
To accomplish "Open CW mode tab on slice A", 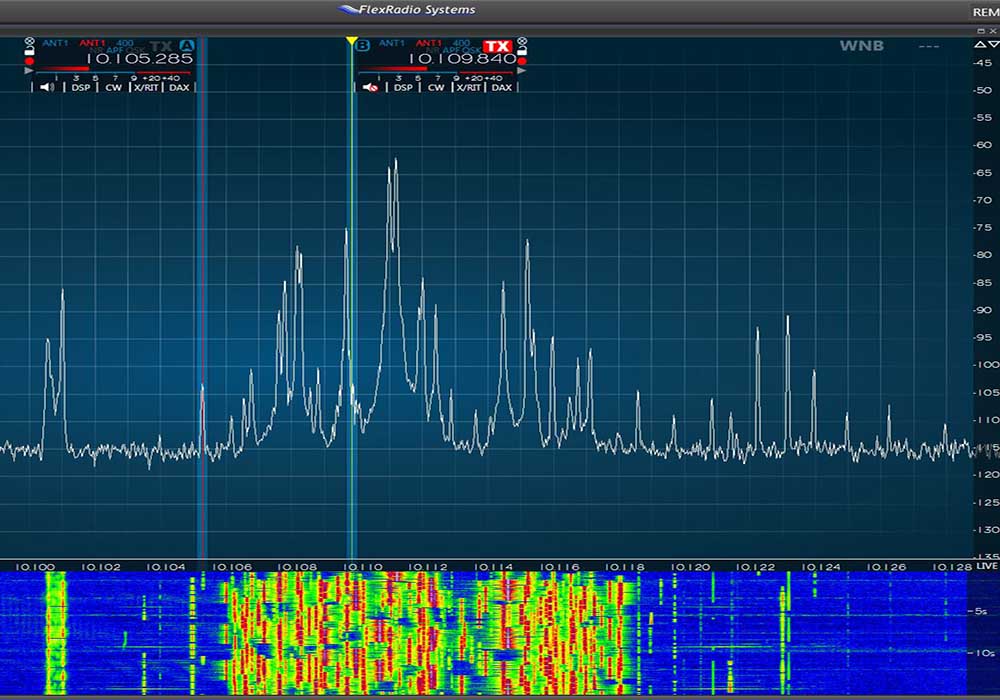I will [x=114, y=87].
